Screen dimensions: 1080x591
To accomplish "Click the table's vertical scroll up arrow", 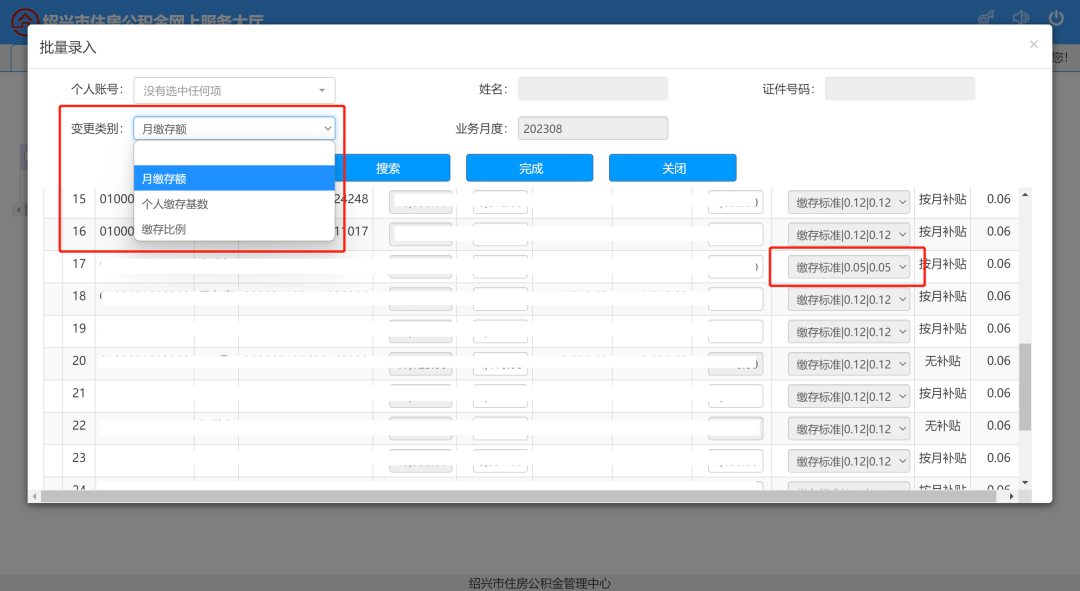I will [1025, 195].
